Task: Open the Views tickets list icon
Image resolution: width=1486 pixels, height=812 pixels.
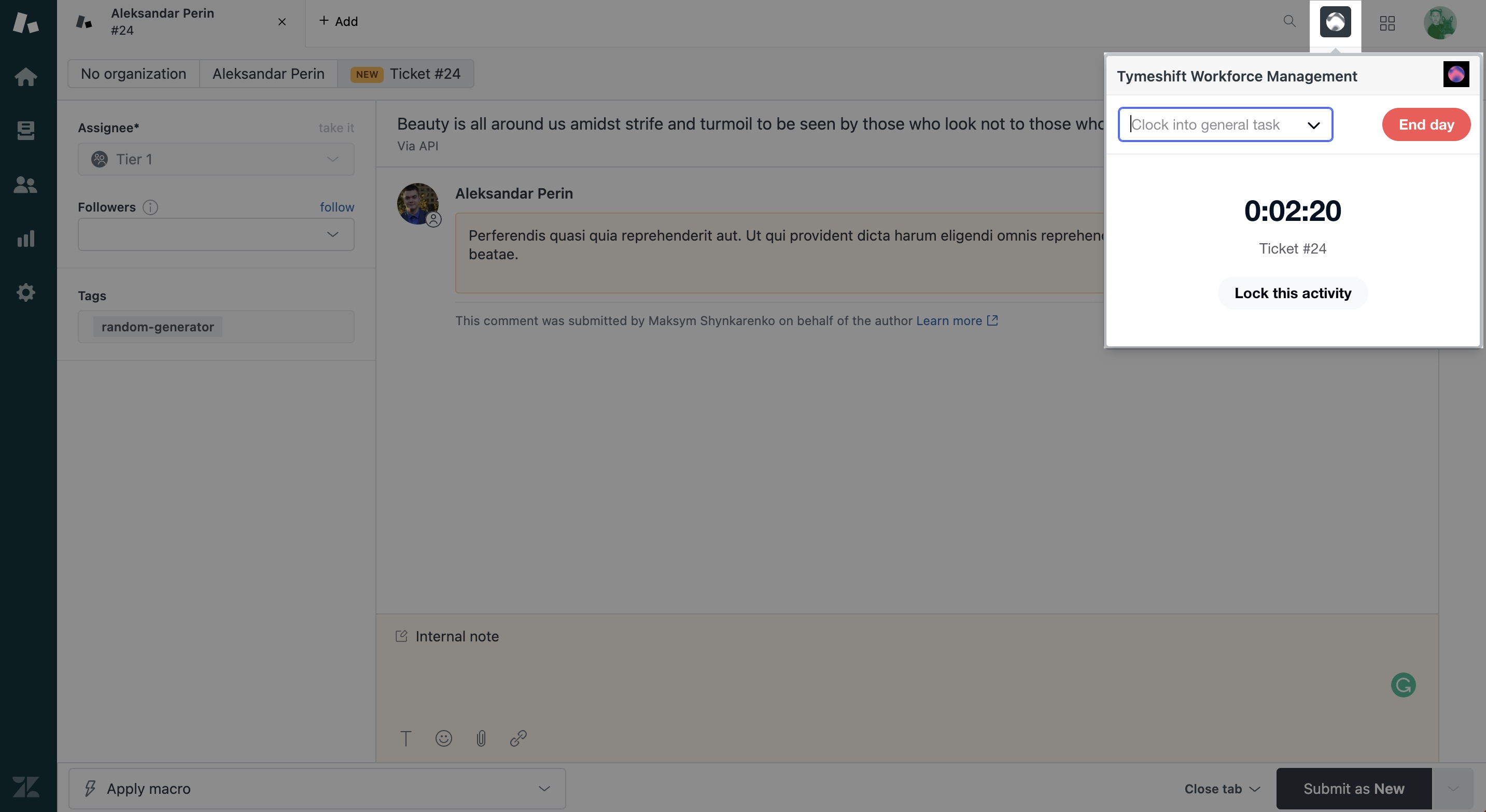Action: coord(25,130)
